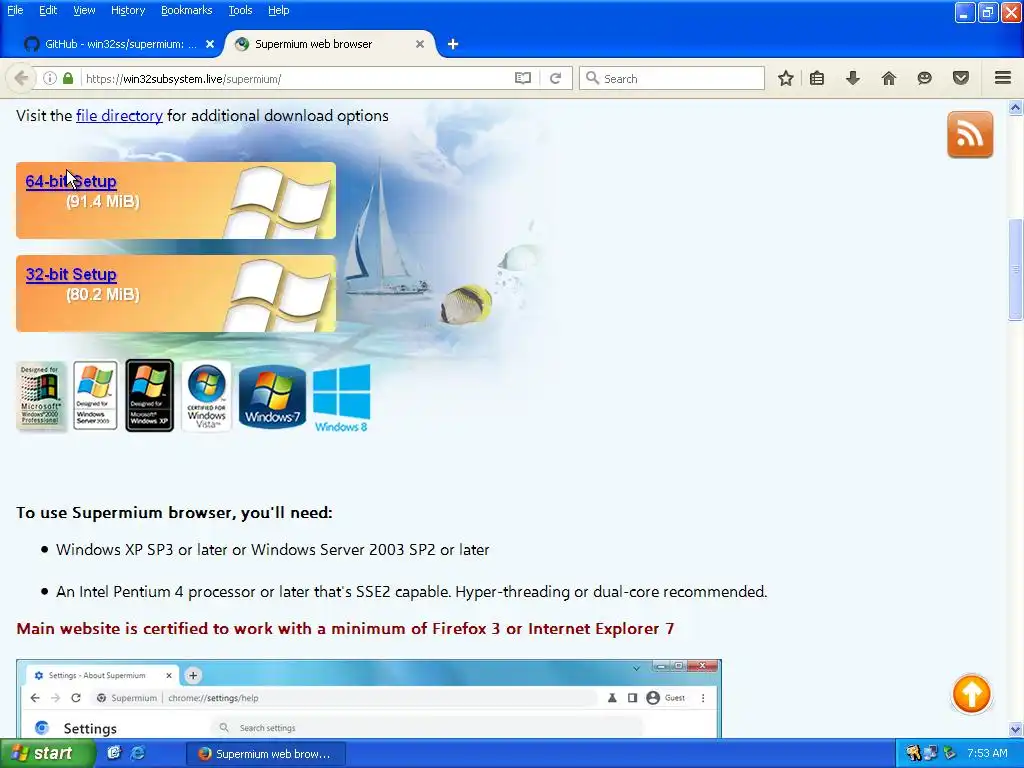The width and height of the screenshot is (1024, 768).
Task: Click the Windows Vista certified badge
Action: 206,396
